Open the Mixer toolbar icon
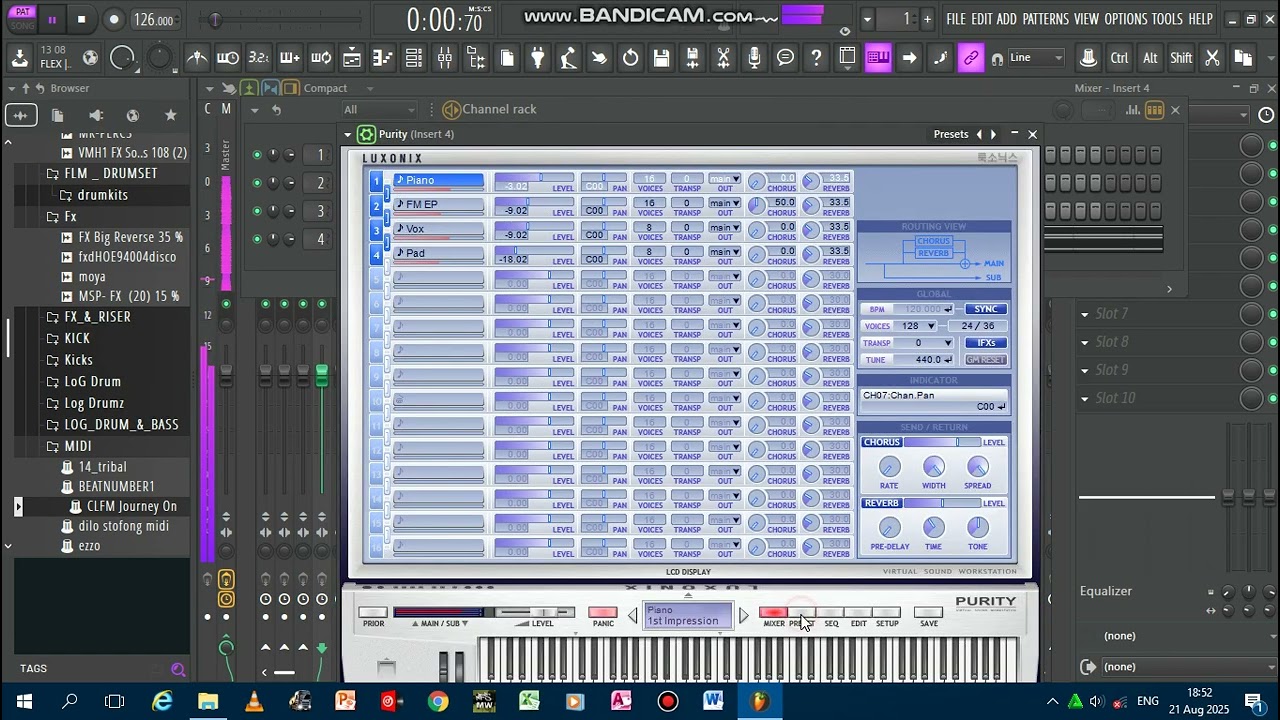 (445, 58)
